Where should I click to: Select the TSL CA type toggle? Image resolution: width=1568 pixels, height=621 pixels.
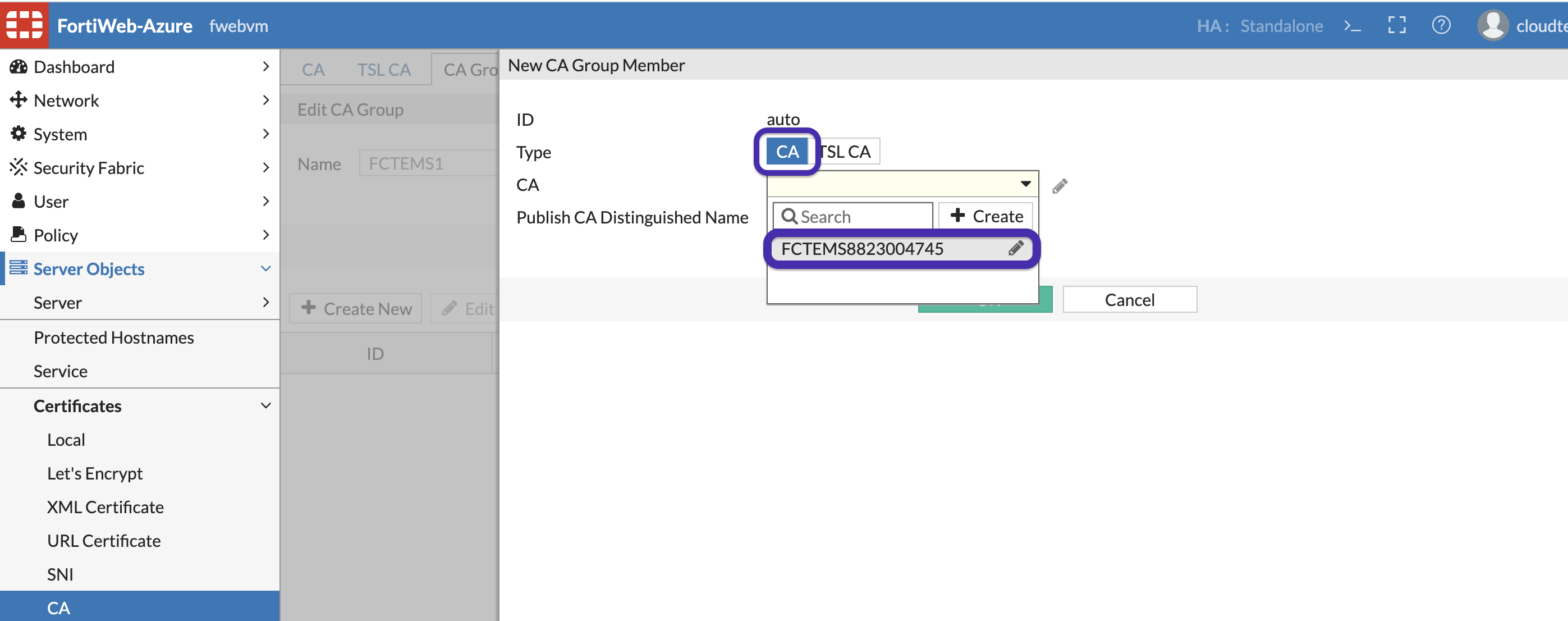click(x=844, y=152)
